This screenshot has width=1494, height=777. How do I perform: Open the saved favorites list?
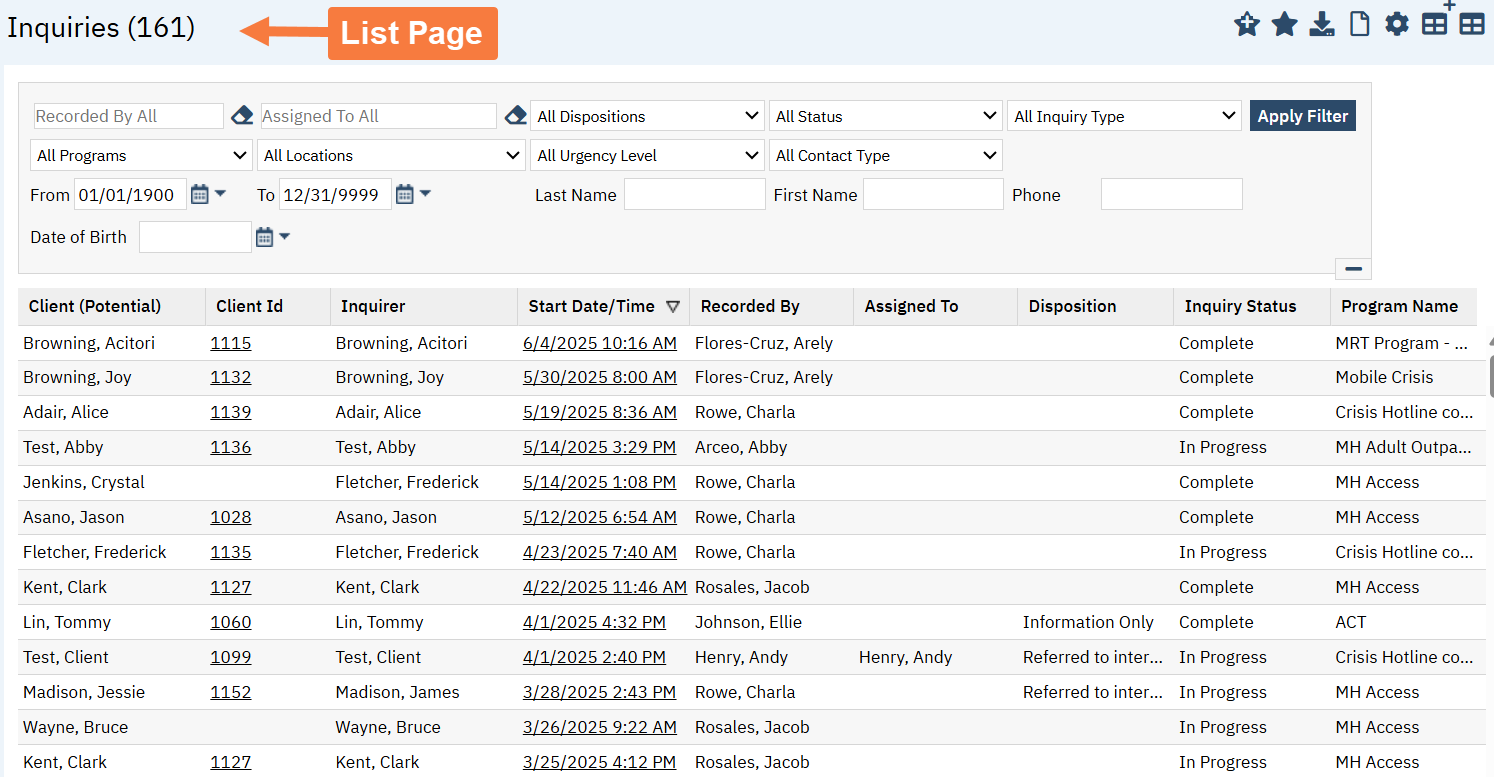[x=1284, y=23]
